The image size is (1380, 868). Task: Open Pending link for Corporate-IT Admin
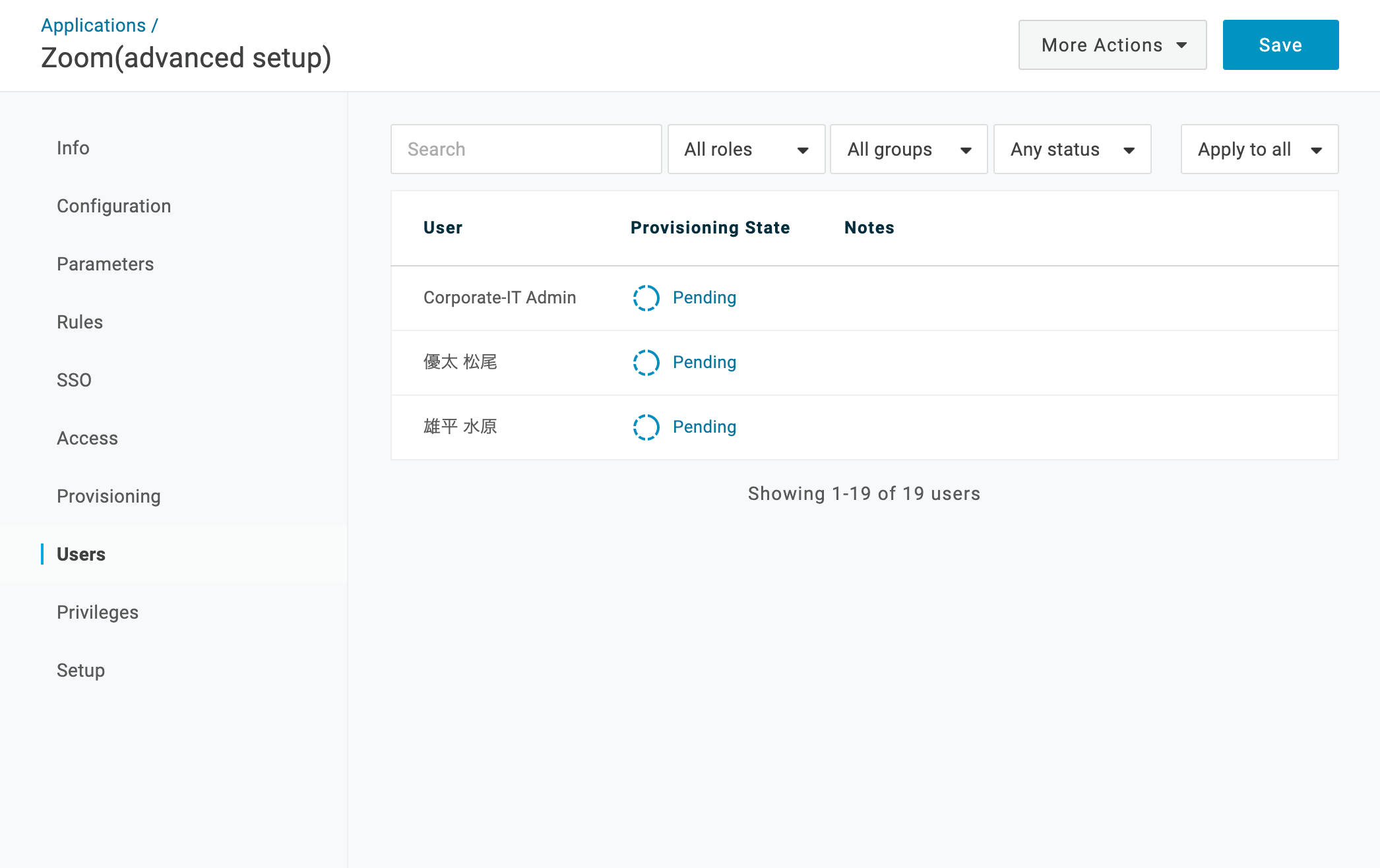705,298
